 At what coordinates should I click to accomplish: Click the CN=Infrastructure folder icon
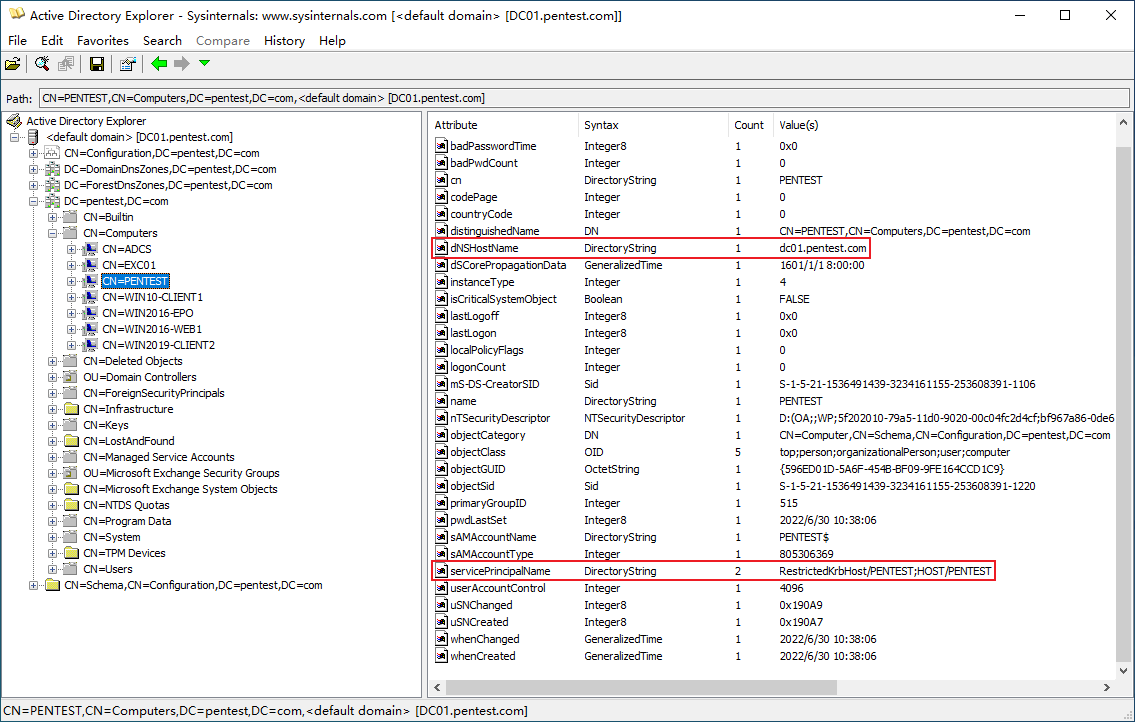pyautogui.click(x=71, y=408)
